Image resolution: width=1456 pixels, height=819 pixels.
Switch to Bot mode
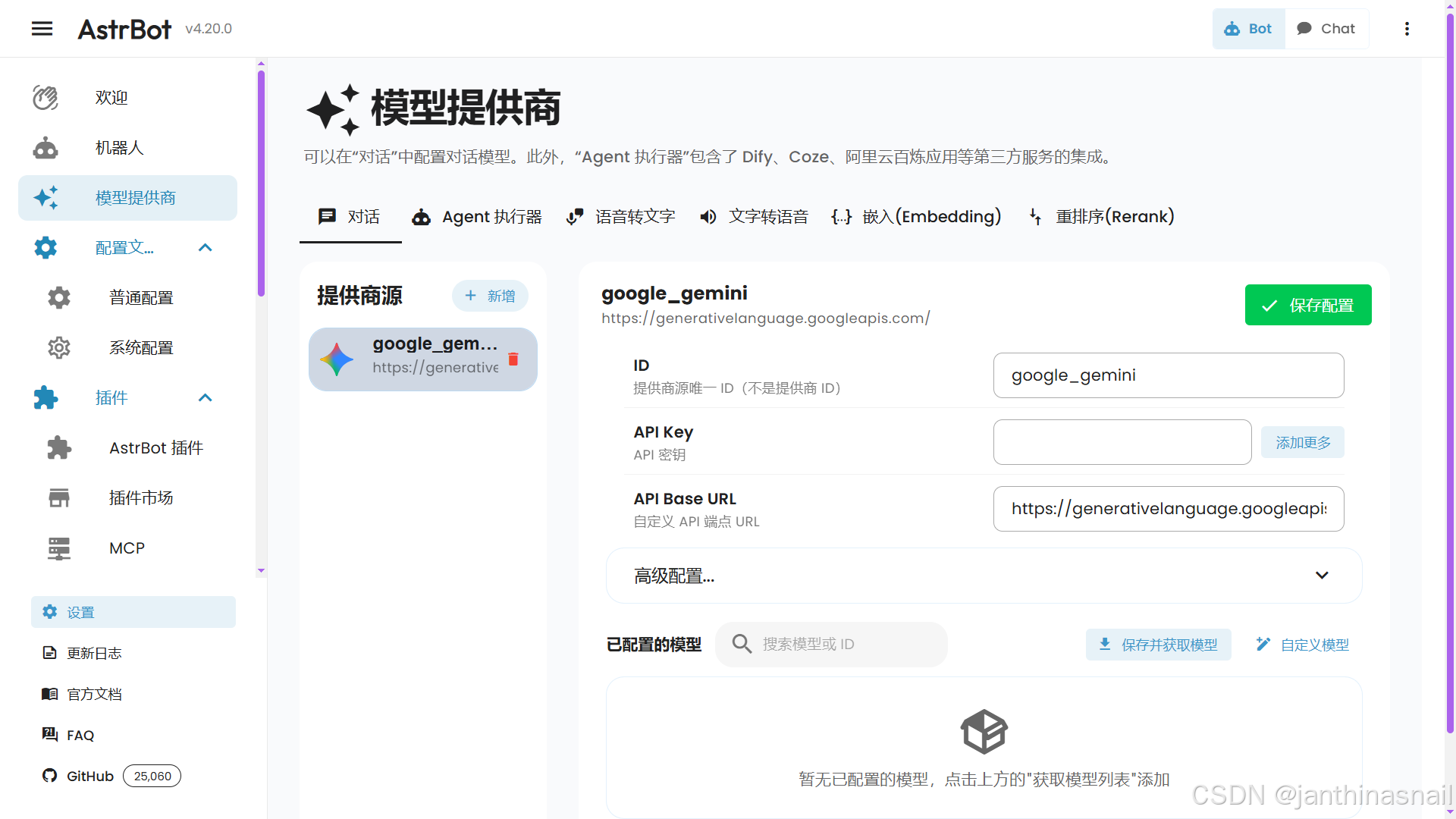click(1248, 29)
